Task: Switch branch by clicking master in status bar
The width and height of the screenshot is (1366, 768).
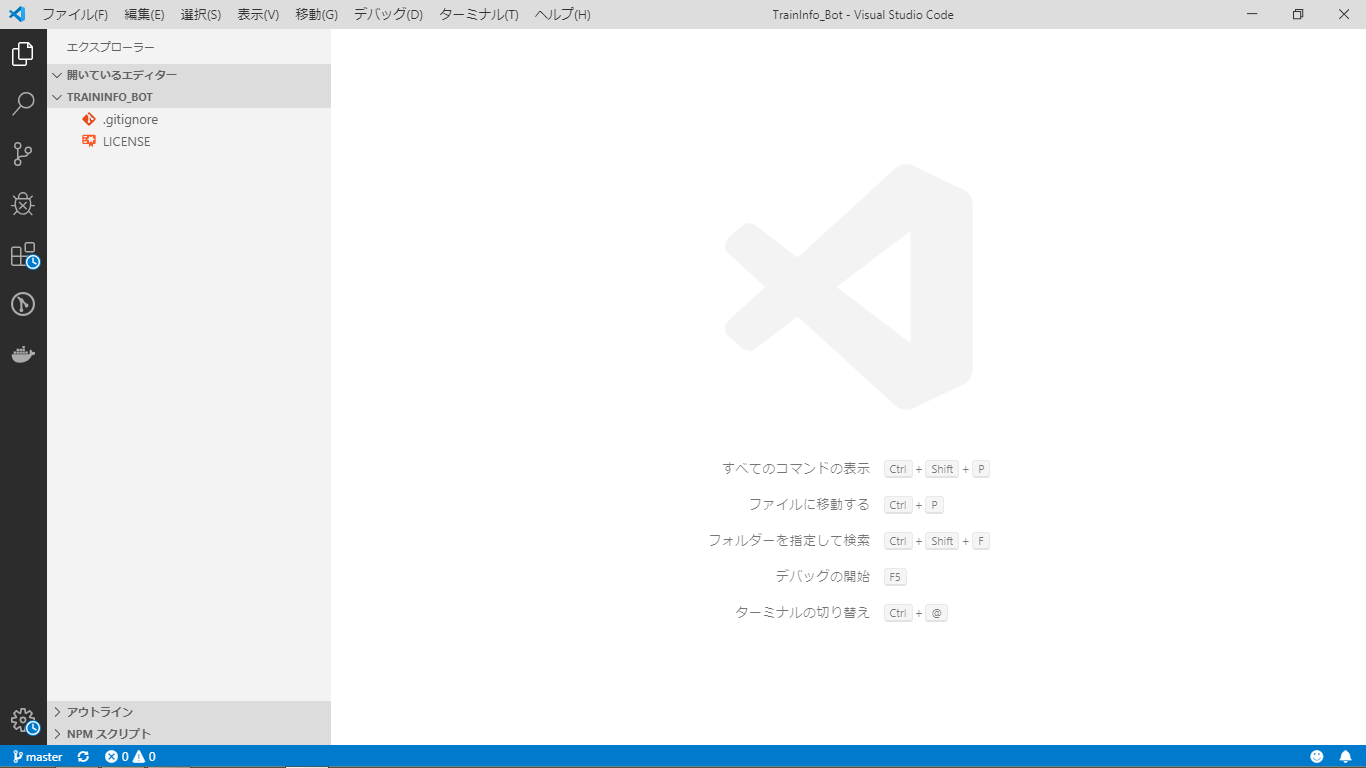Action: click(38, 757)
